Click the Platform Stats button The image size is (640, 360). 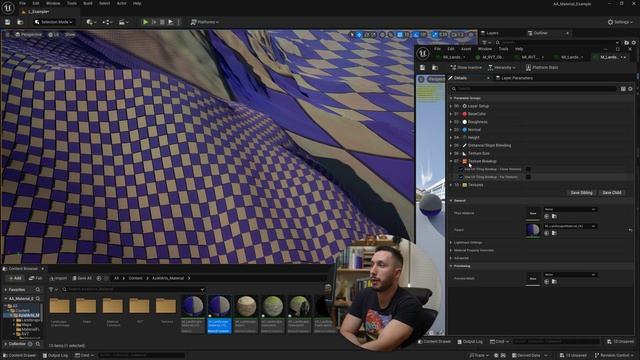(x=542, y=67)
